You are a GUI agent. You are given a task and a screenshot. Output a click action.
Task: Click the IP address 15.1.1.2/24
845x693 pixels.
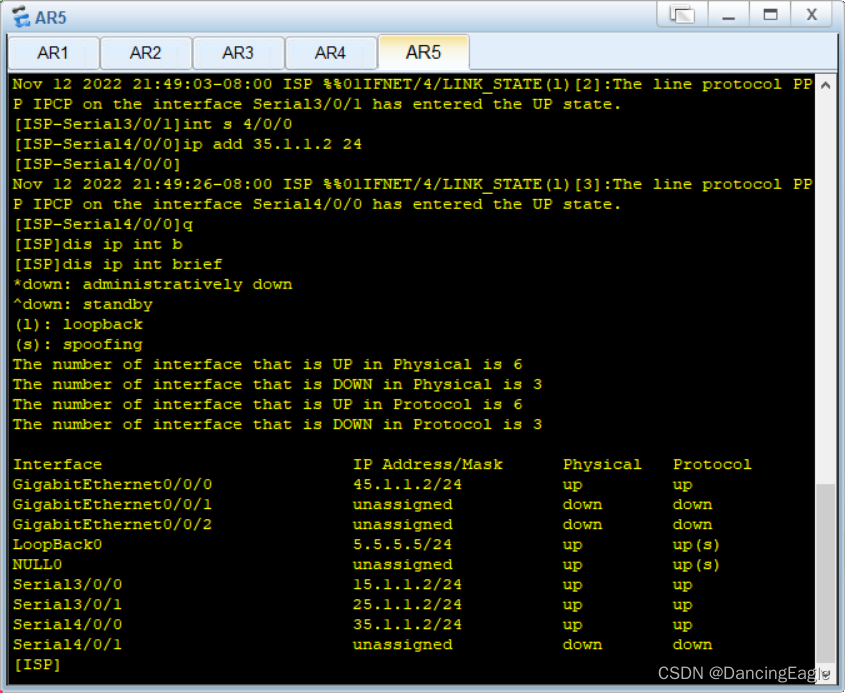(x=407, y=584)
